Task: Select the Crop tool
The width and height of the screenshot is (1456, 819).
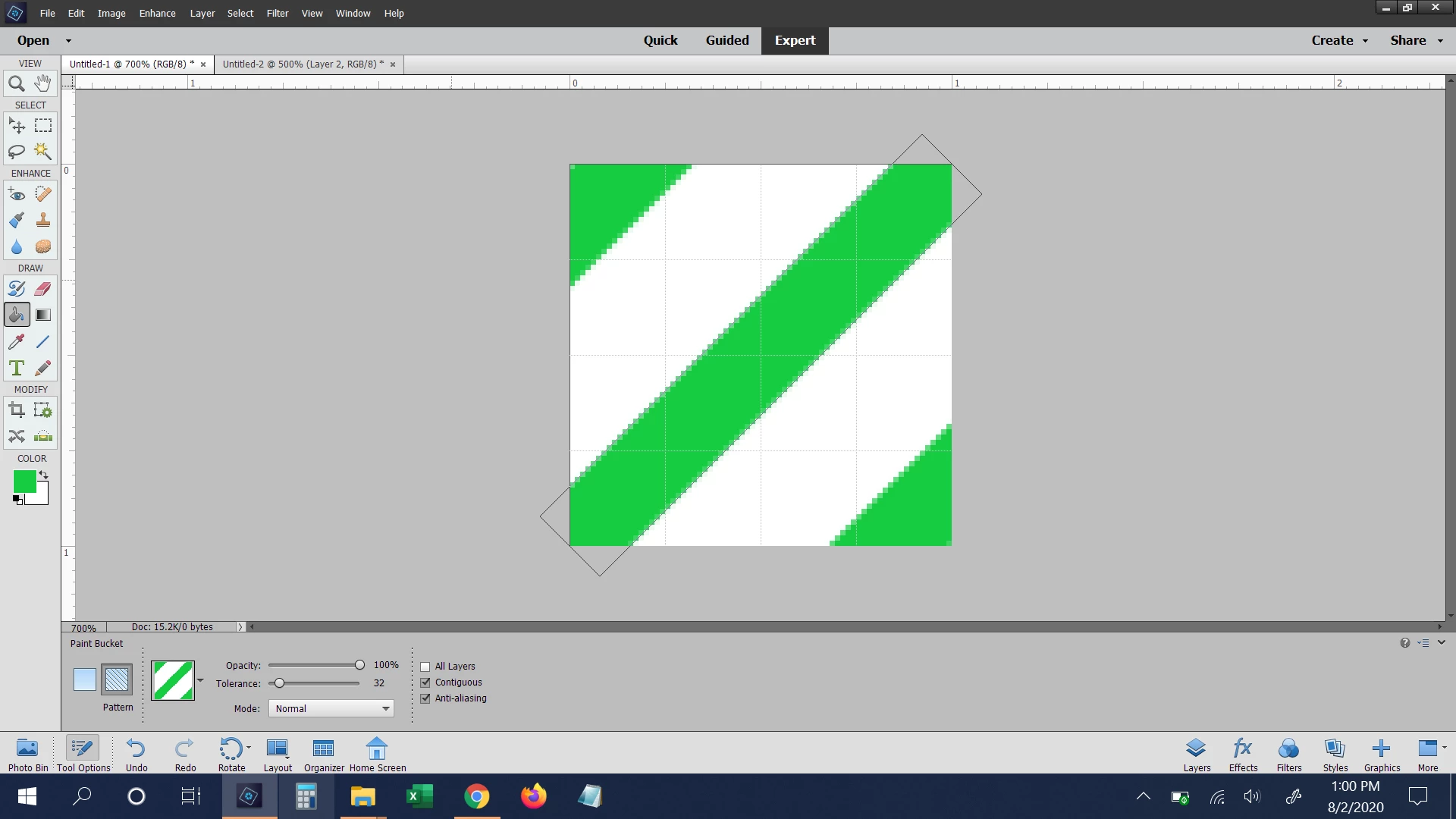Action: tap(16, 410)
